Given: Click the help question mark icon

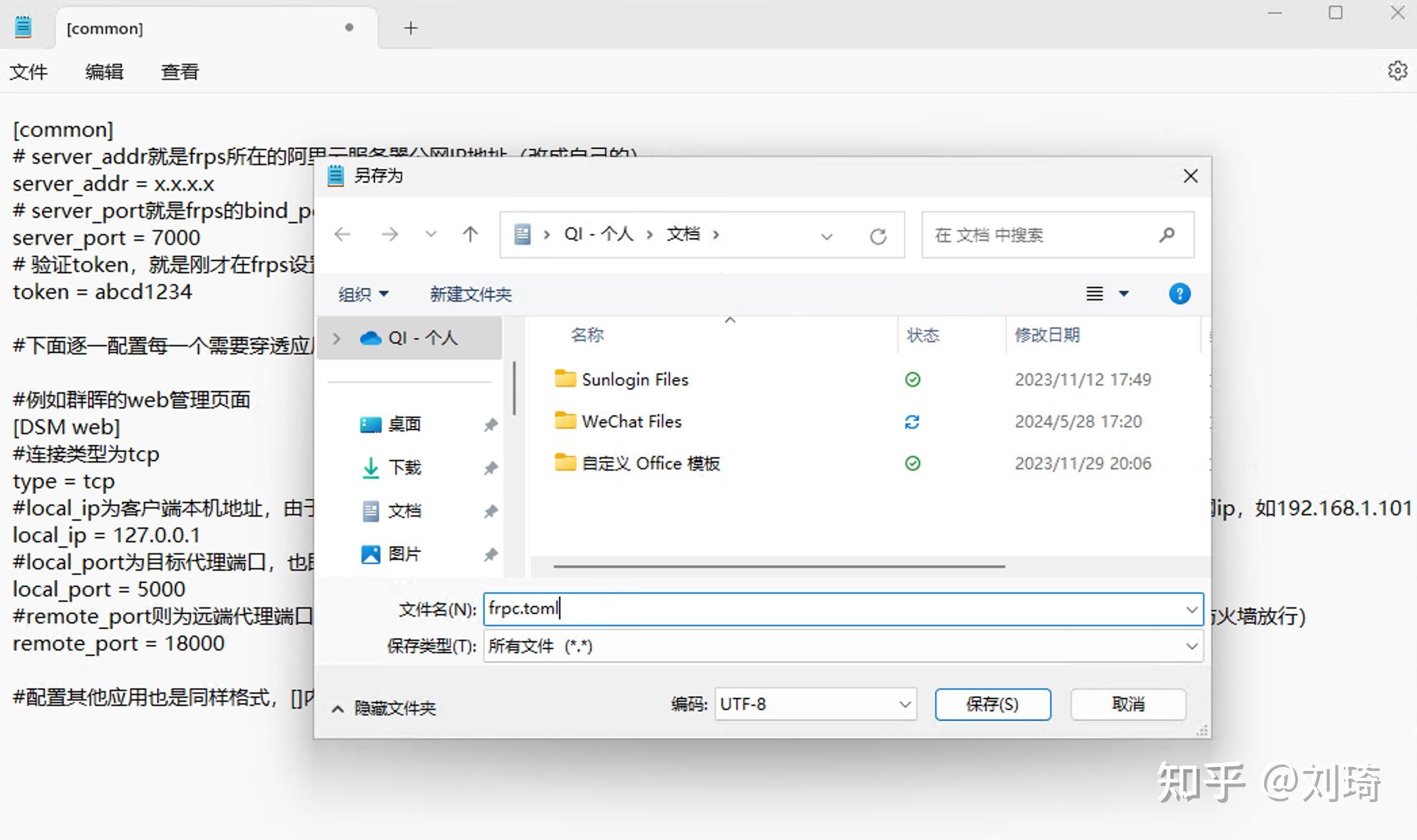Looking at the screenshot, I should coord(1179,294).
